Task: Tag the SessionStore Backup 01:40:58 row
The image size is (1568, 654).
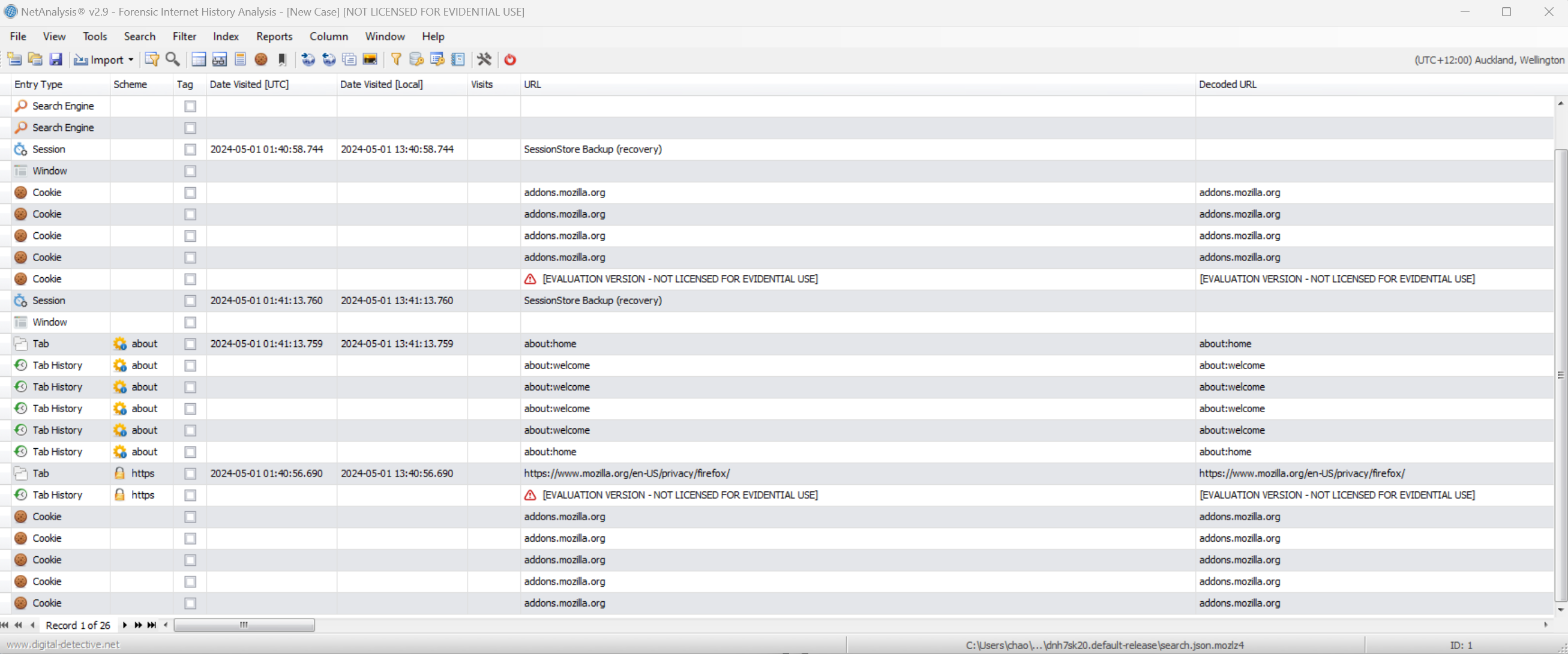Action: [190, 149]
